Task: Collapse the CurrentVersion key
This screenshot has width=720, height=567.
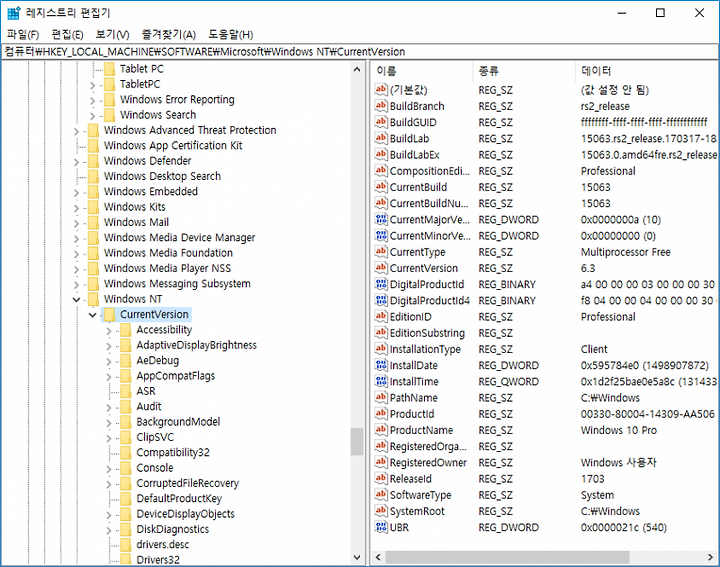Action: coord(93,315)
